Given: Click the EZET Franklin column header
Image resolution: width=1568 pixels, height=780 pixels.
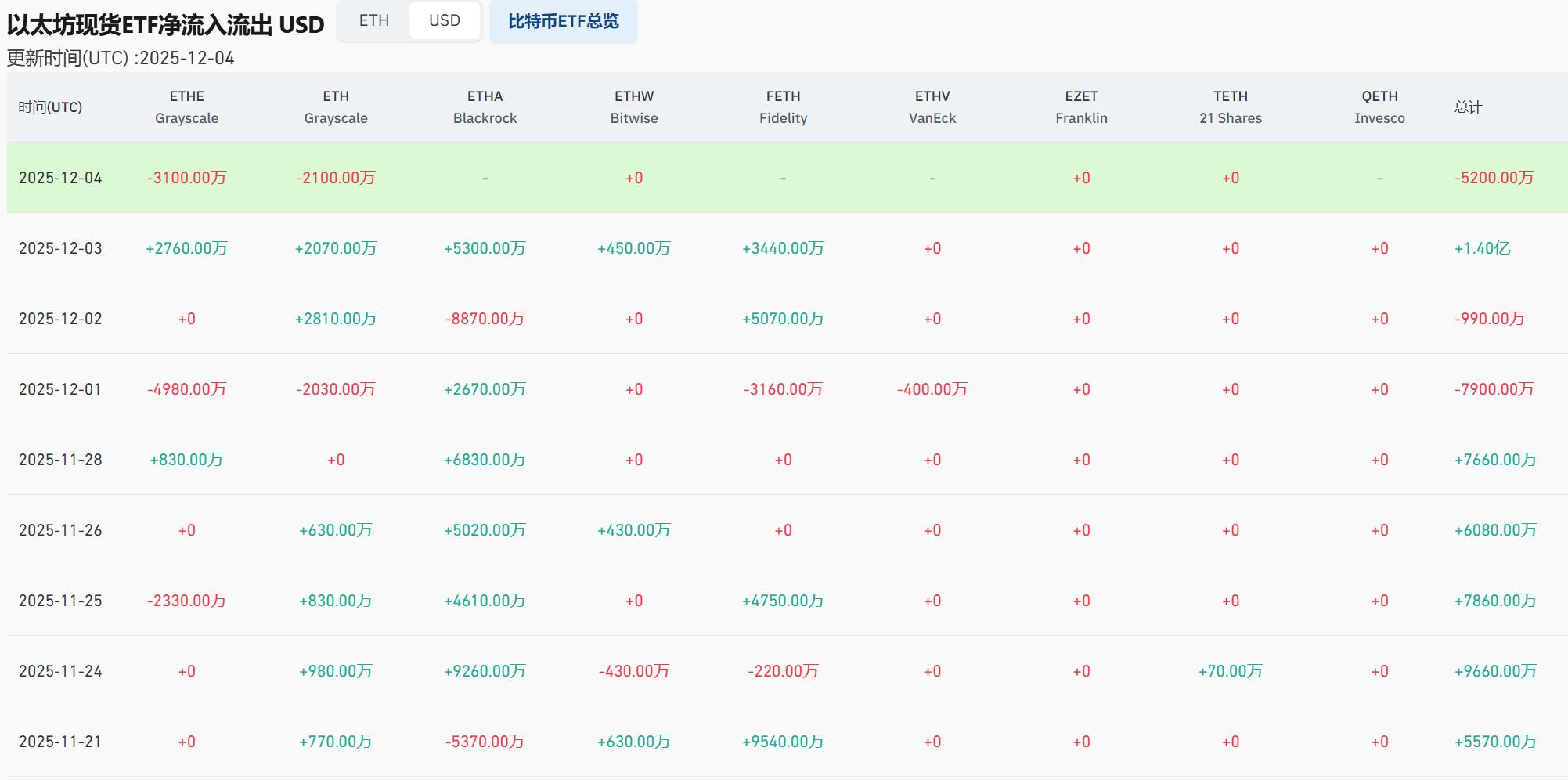Looking at the screenshot, I should (x=1081, y=107).
